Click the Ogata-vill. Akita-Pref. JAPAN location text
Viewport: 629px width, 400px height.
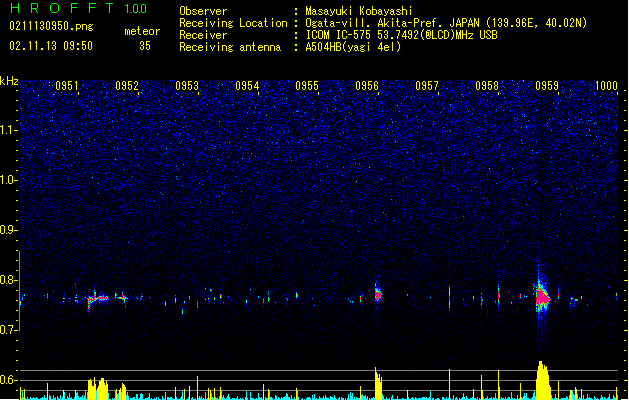(446, 23)
